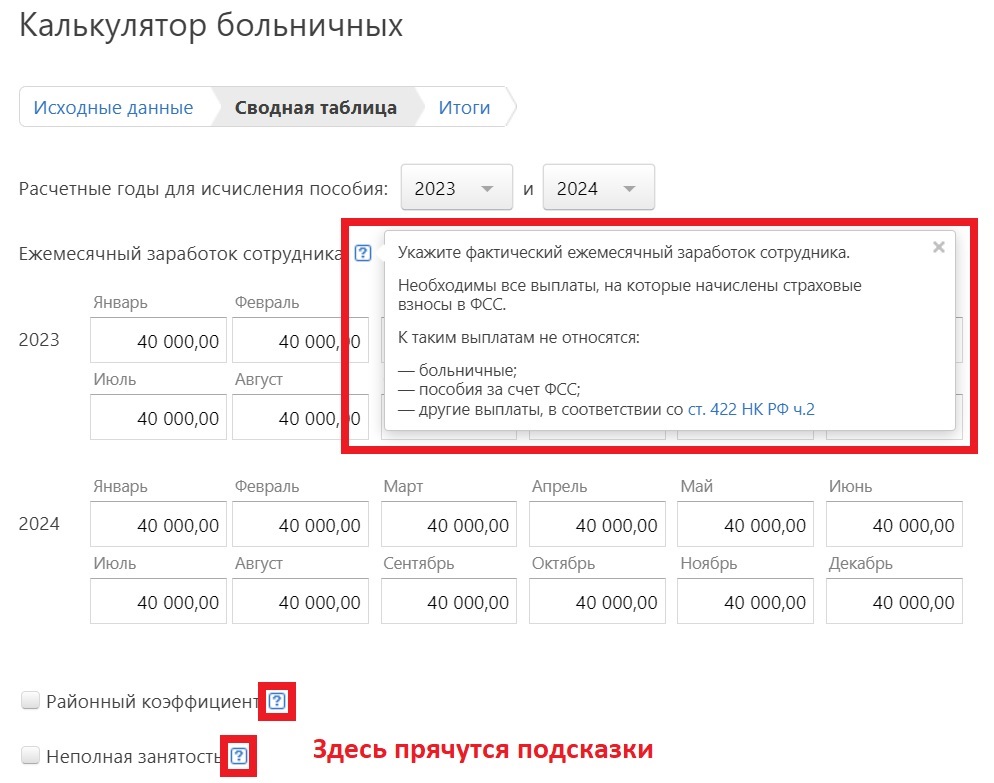
Task: Edit the 2023 Февраль earnings field
Action: coord(300,340)
